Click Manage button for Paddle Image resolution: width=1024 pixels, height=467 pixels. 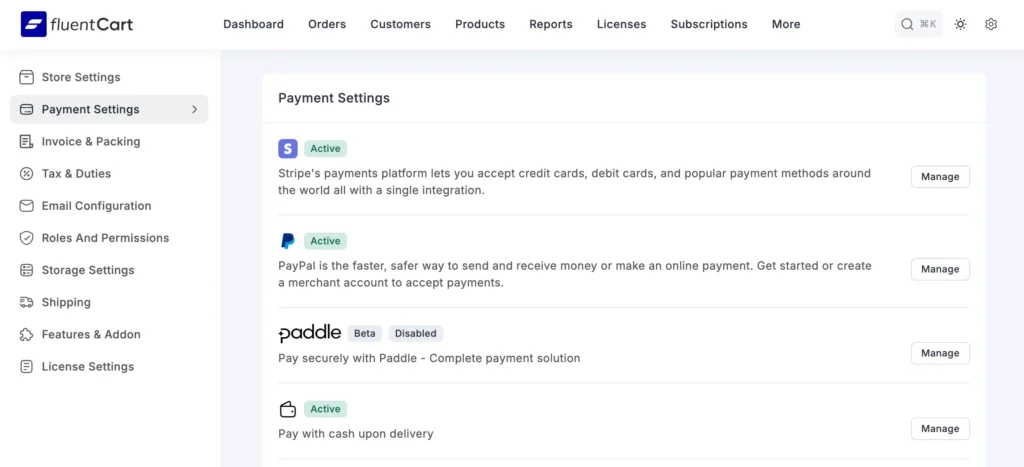[x=940, y=353]
